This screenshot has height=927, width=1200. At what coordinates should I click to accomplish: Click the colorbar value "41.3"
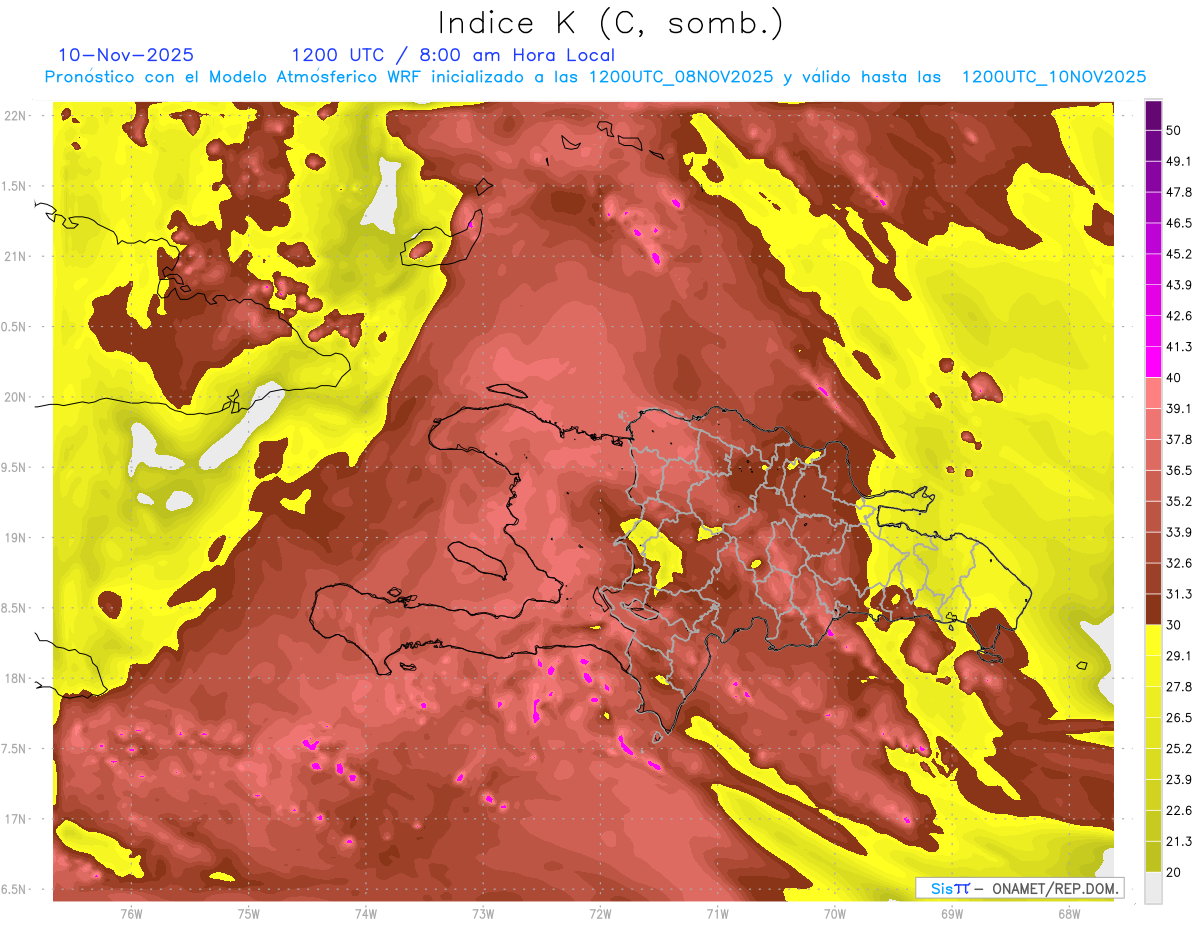pyautogui.click(x=1178, y=347)
